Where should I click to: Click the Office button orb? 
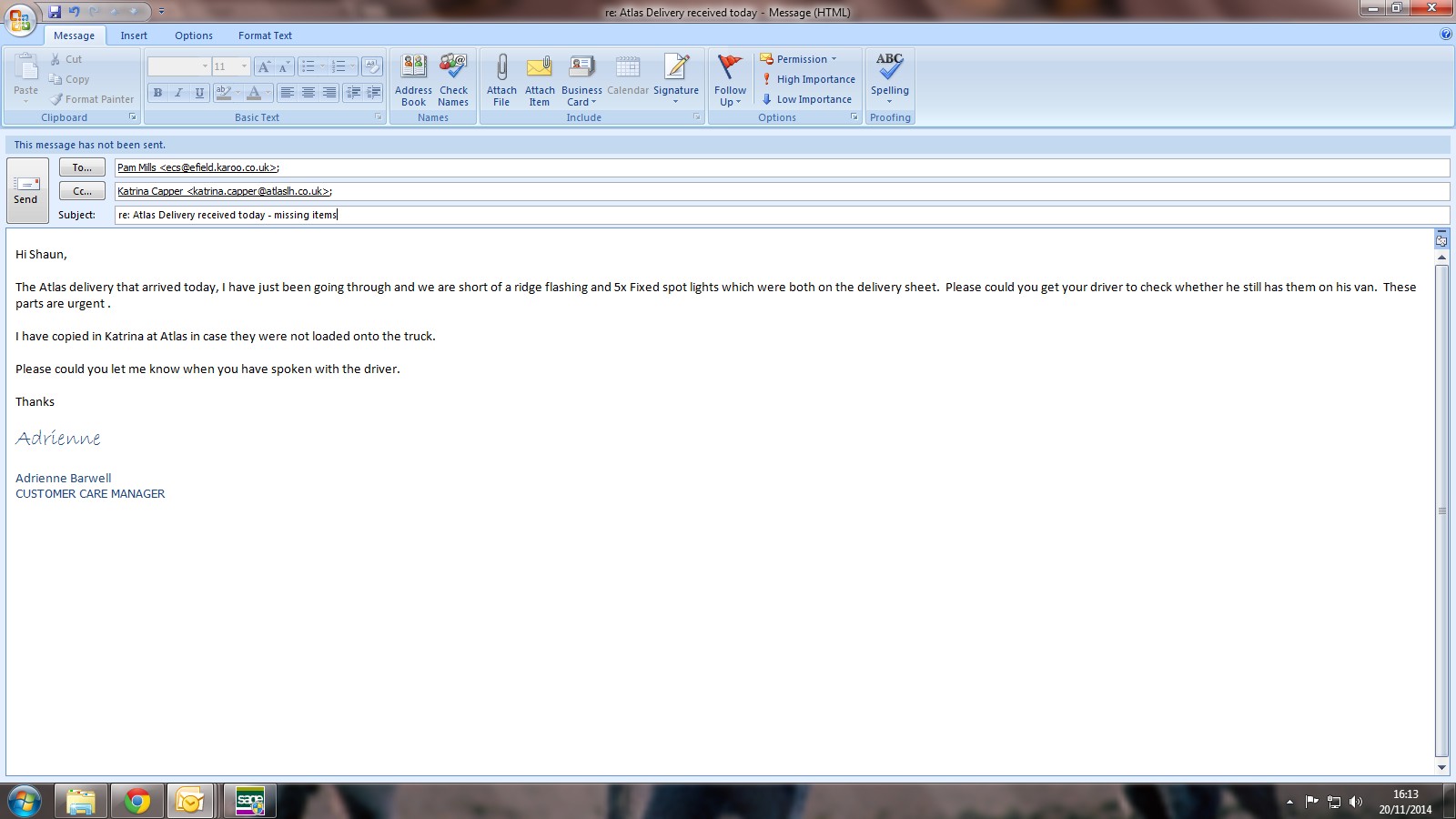(x=20, y=18)
